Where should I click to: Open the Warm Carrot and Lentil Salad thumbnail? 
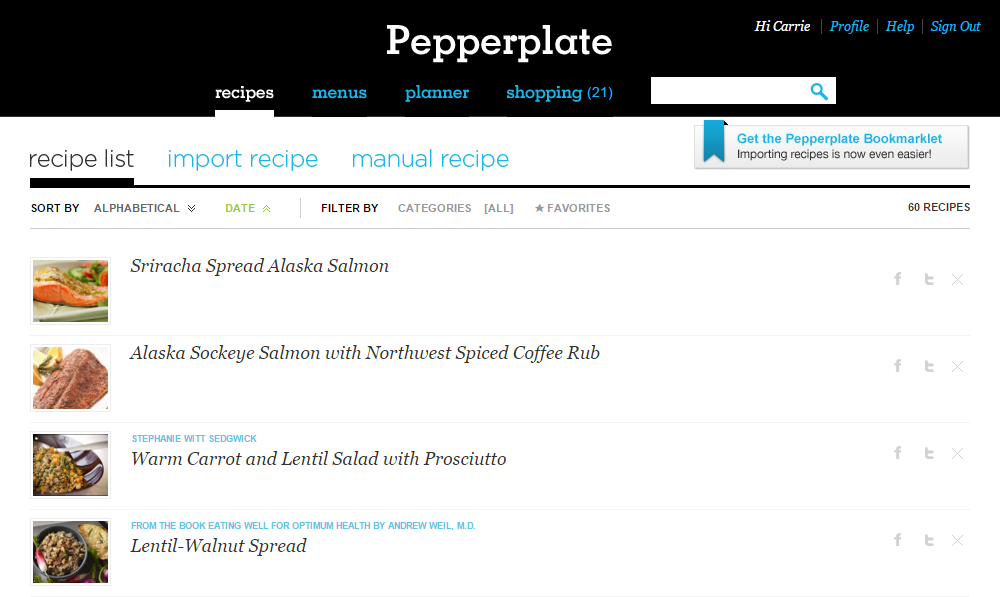(70, 465)
